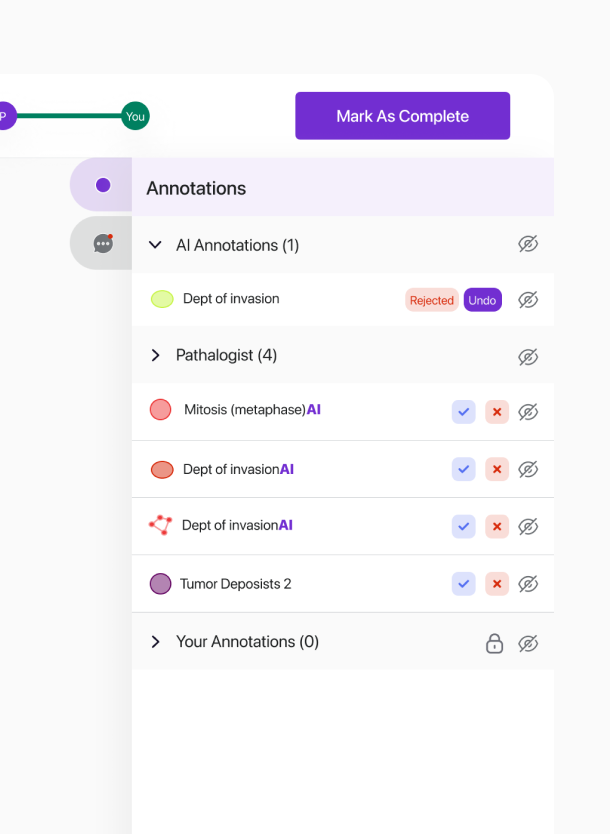Expand the Pathalogist (4) section
This screenshot has height=834, width=610.
click(155, 355)
